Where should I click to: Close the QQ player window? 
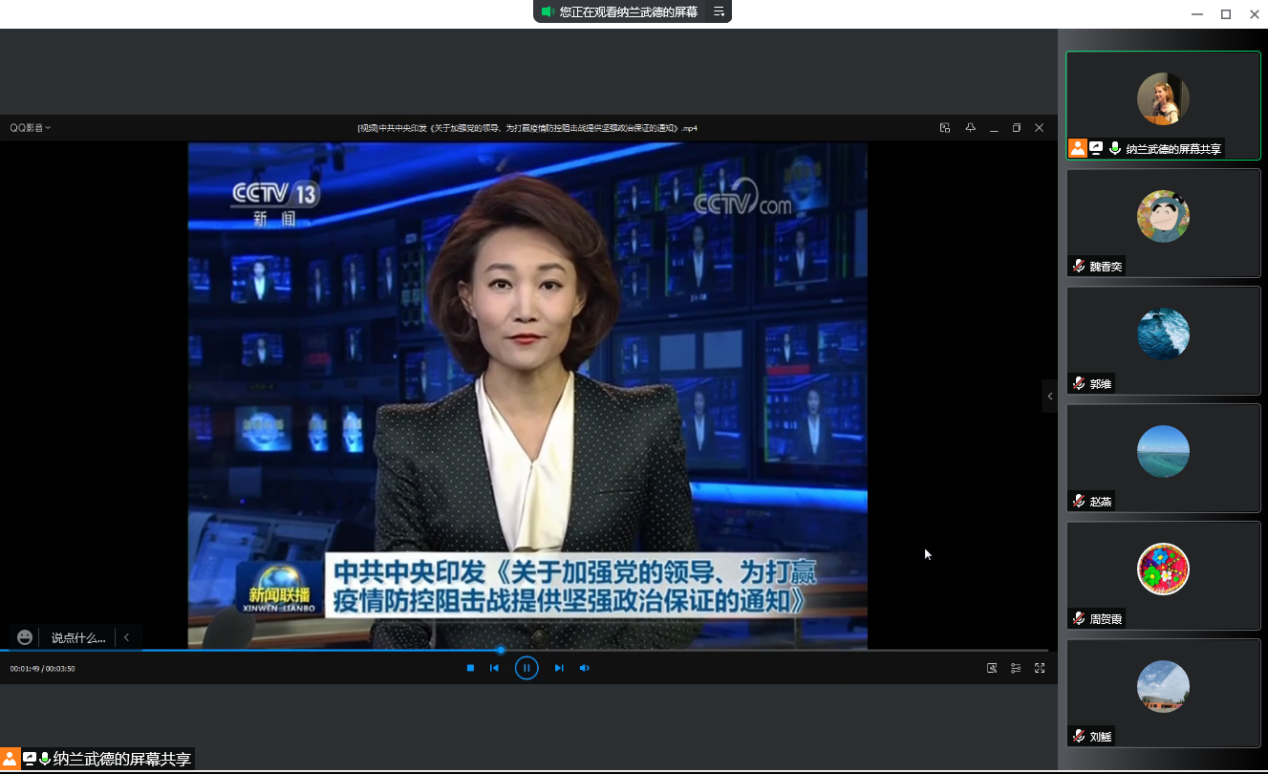(x=1039, y=128)
